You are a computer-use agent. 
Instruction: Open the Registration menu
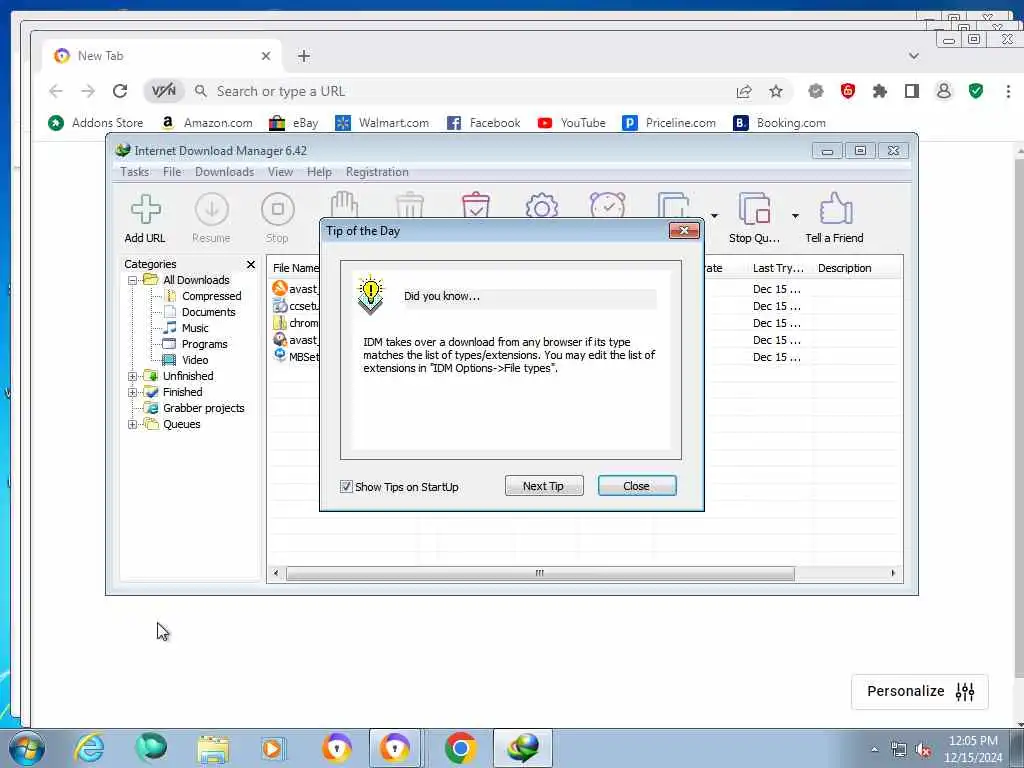click(x=377, y=172)
